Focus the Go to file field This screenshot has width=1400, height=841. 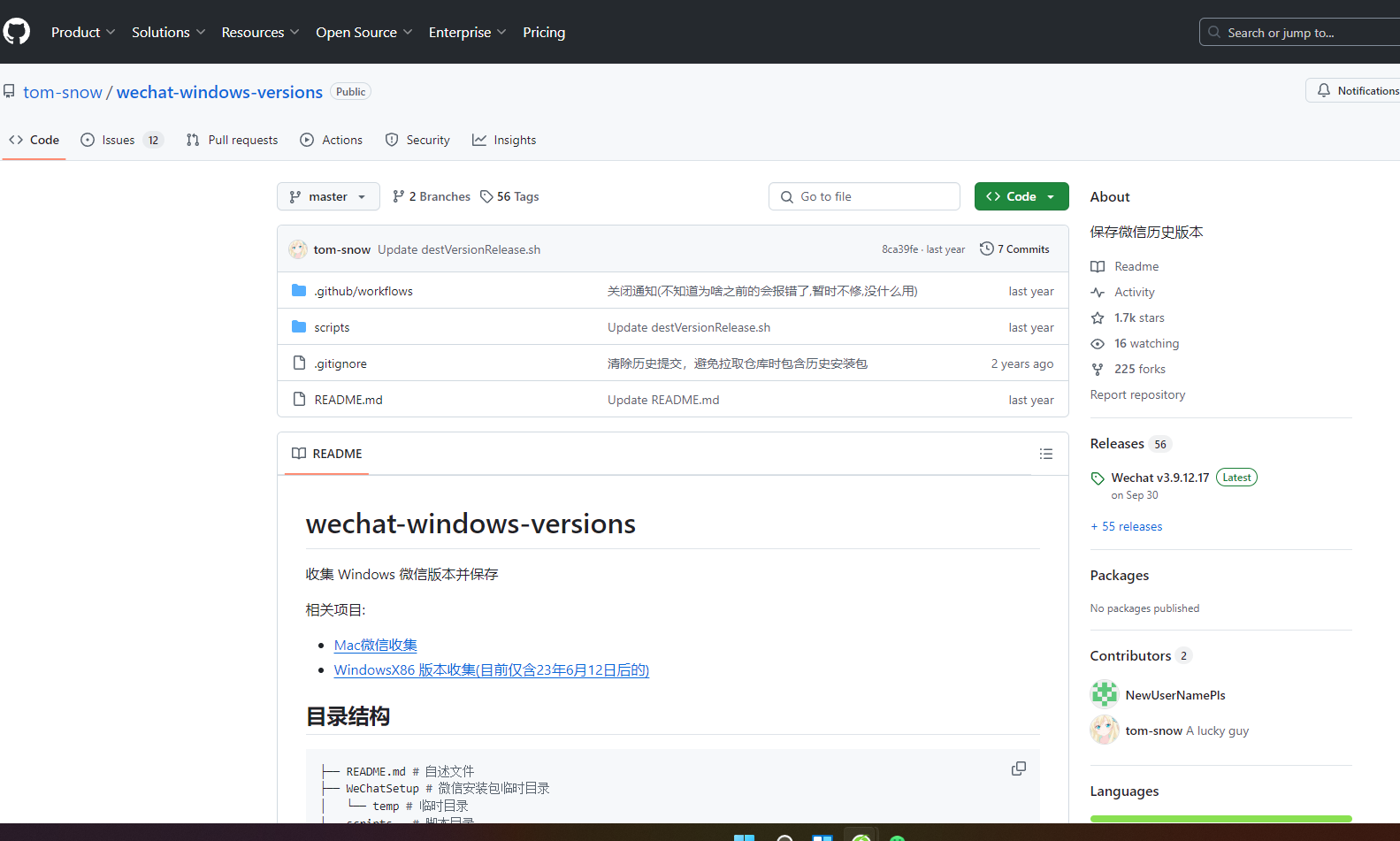click(x=864, y=196)
